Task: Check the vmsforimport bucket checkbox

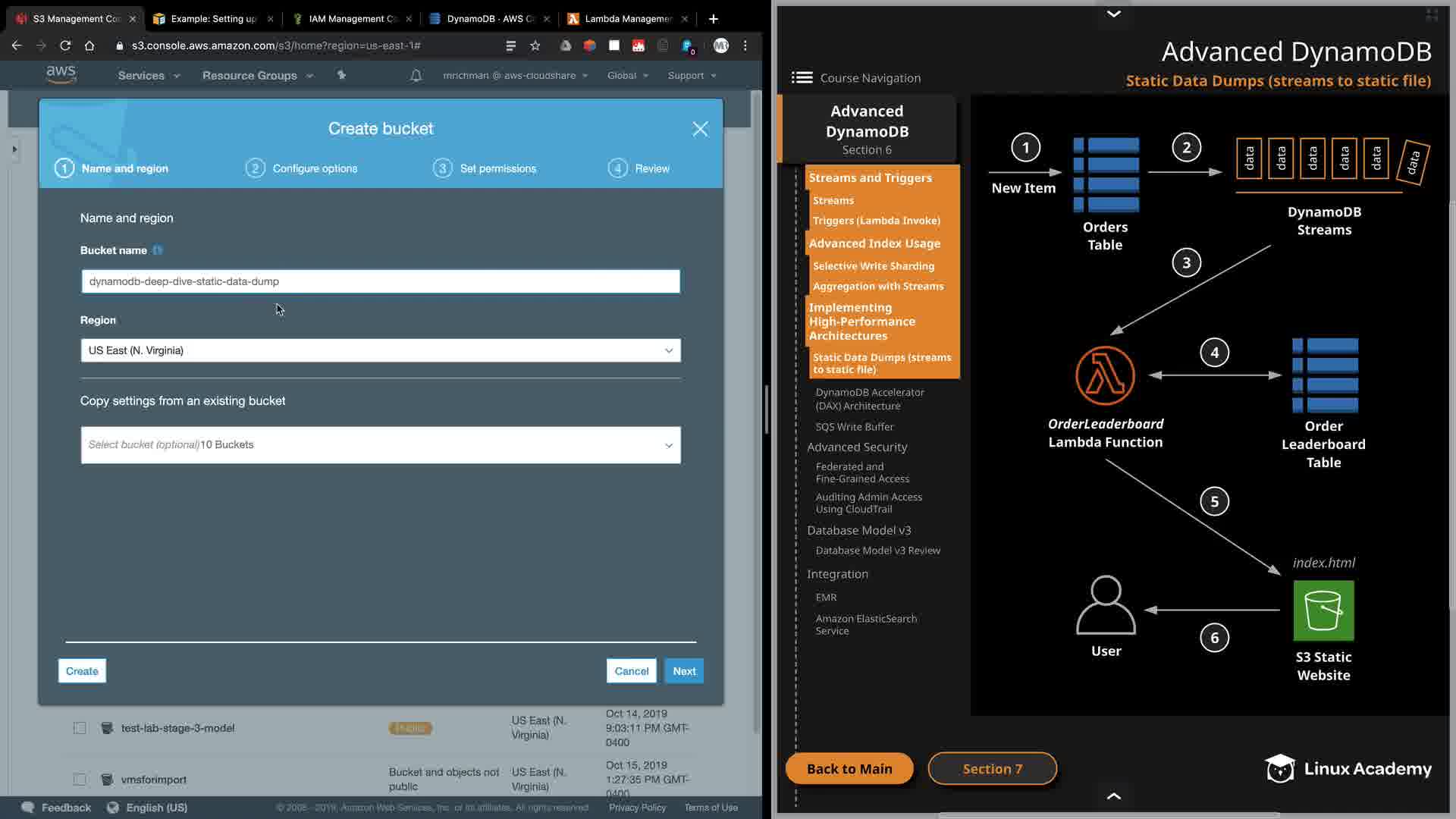Action: click(x=80, y=780)
